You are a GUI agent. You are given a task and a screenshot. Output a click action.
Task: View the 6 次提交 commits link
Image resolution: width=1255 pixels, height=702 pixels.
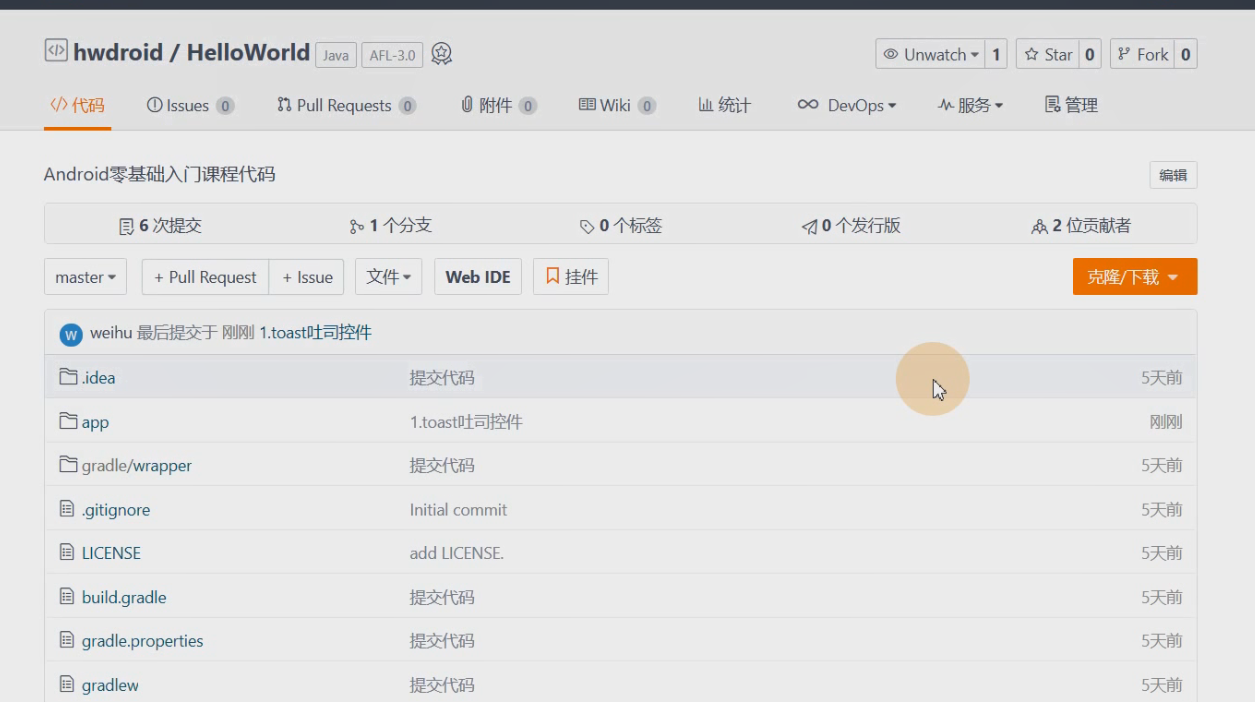point(160,226)
